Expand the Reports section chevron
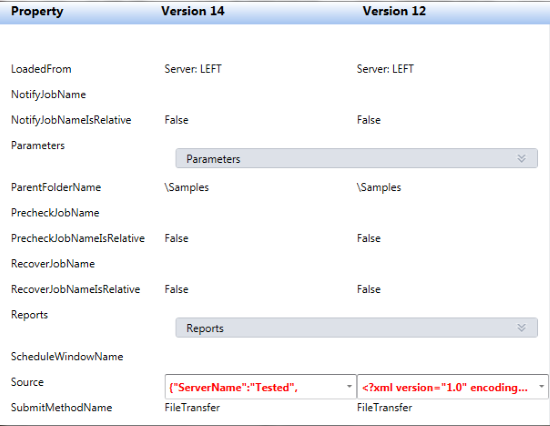 521,328
